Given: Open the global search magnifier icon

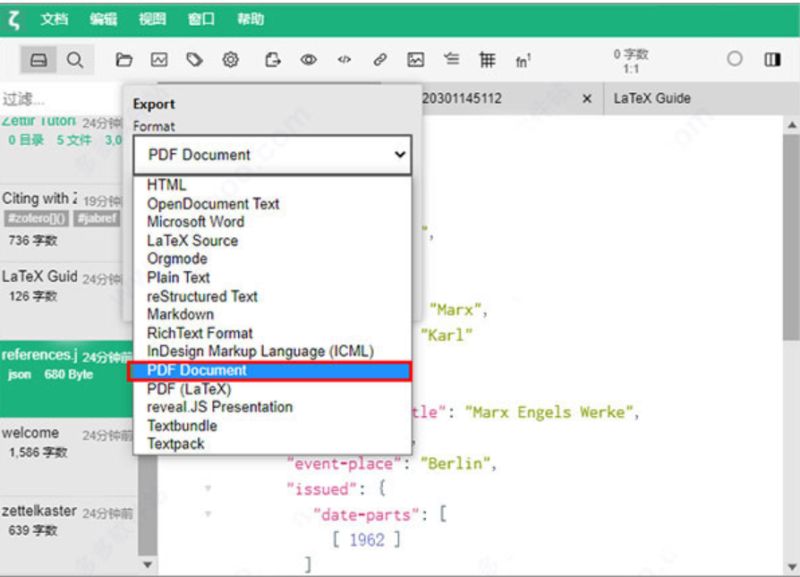Looking at the screenshot, I should click(x=75, y=60).
